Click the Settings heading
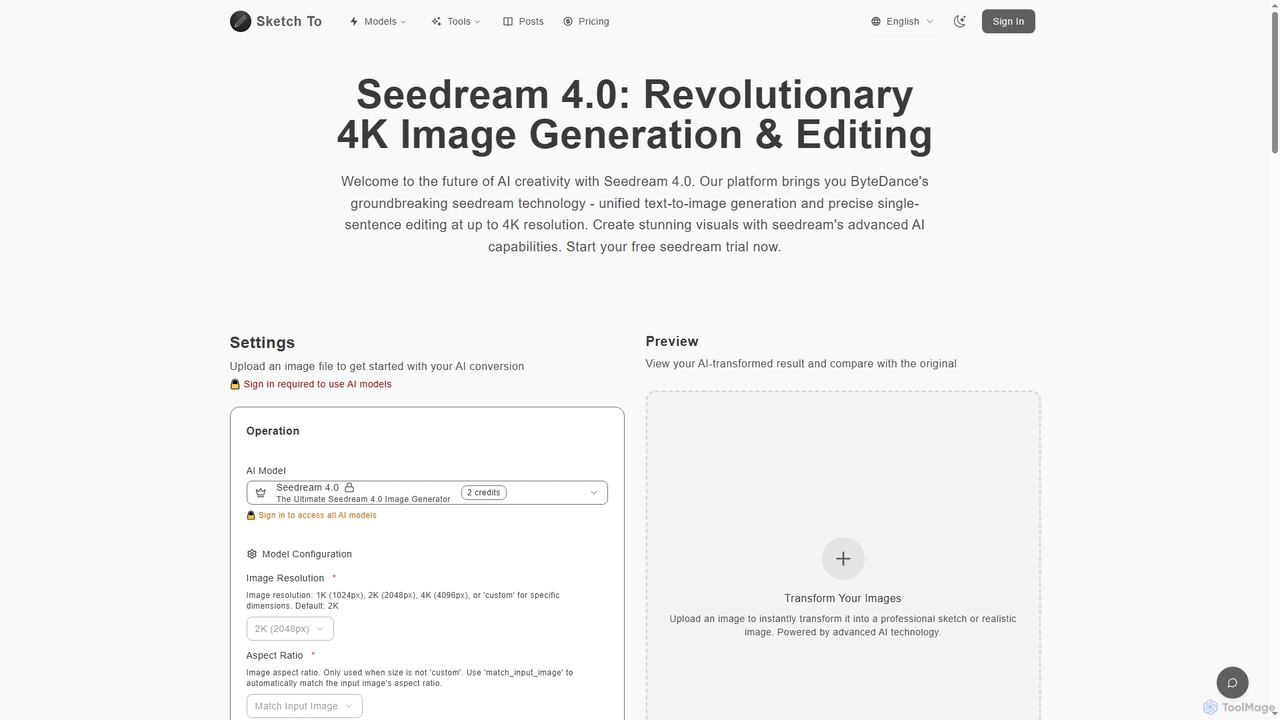Viewport: 1280px width, 720px height. (x=262, y=342)
